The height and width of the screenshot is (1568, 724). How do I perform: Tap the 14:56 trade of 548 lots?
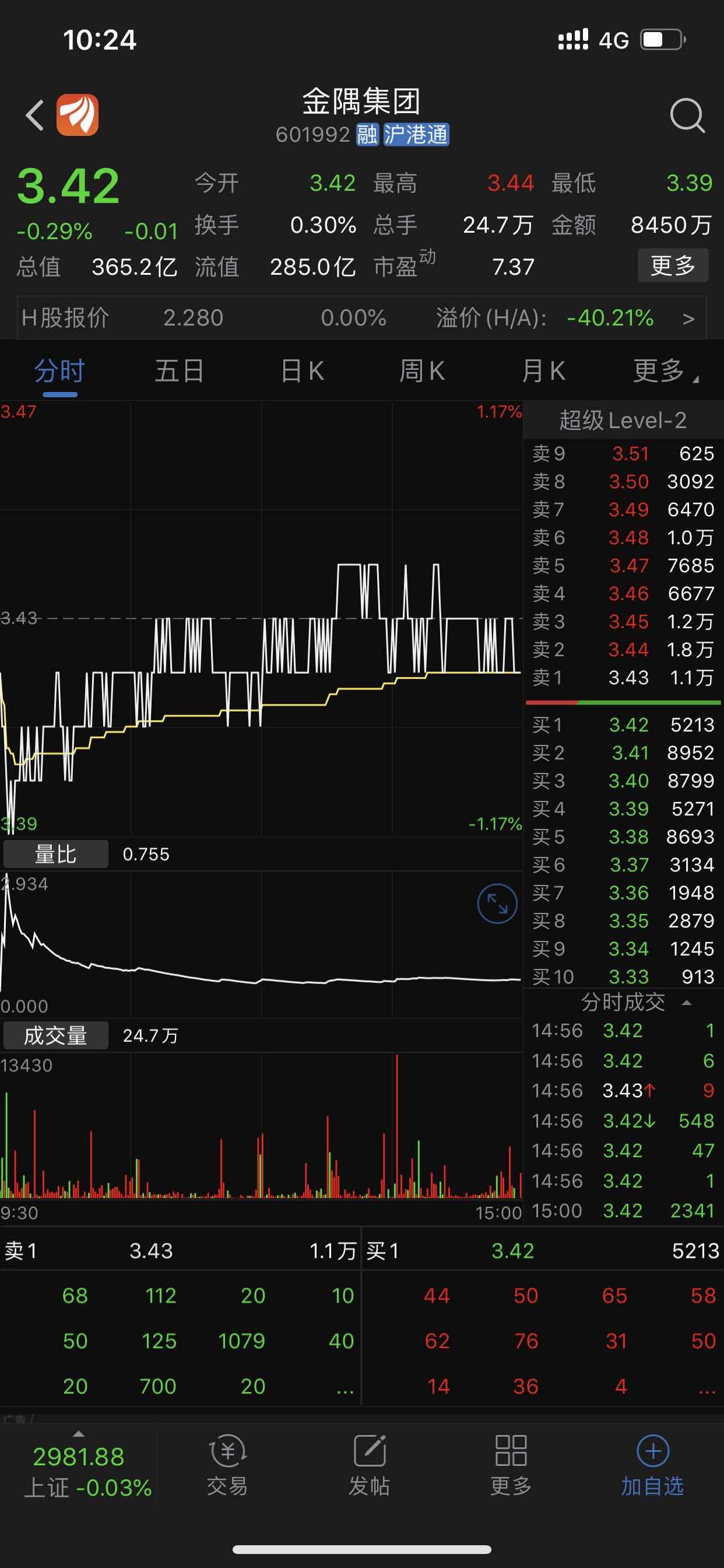pyautogui.click(x=623, y=1121)
